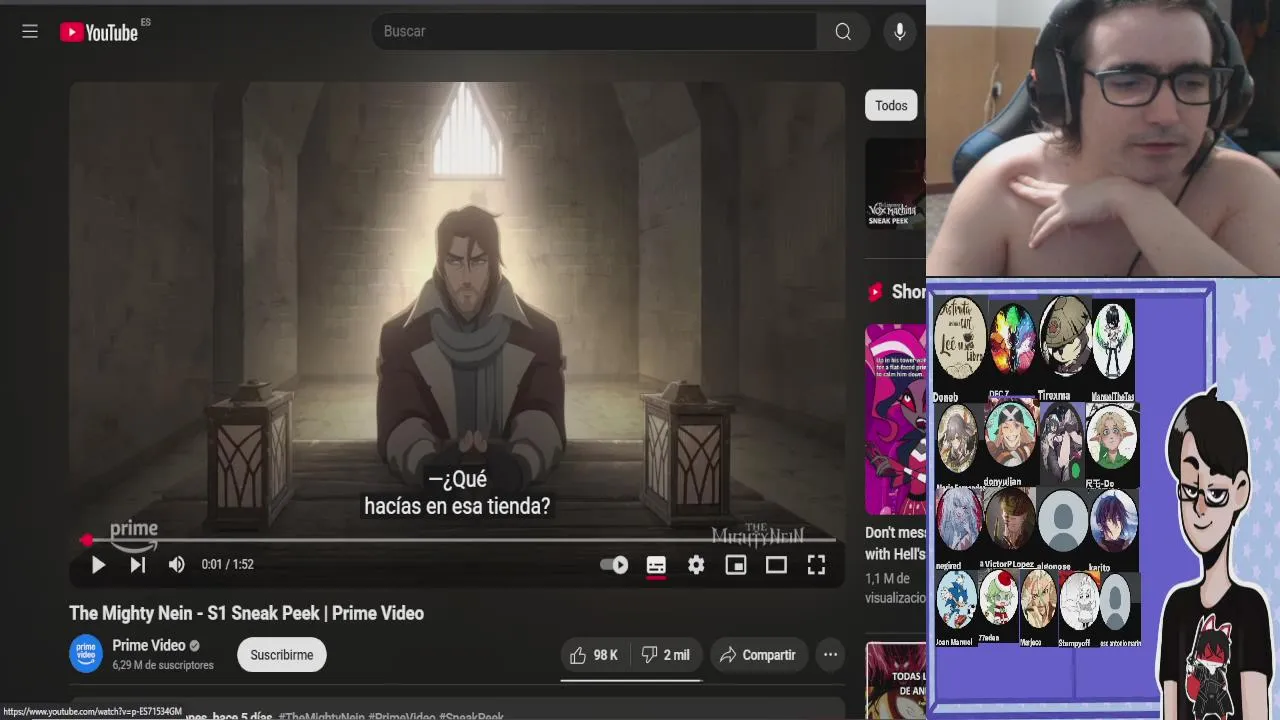Open the YouTube guide hamburger menu

(x=30, y=31)
